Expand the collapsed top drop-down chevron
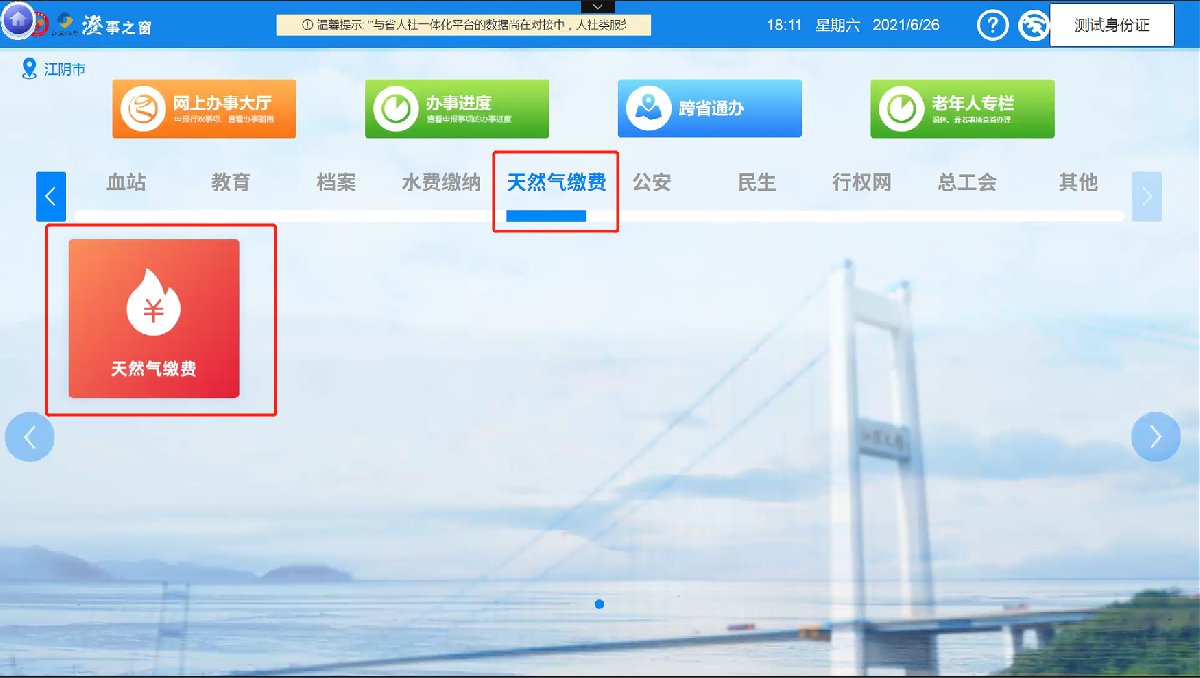The height and width of the screenshot is (678, 1200). (x=597, y=7)
